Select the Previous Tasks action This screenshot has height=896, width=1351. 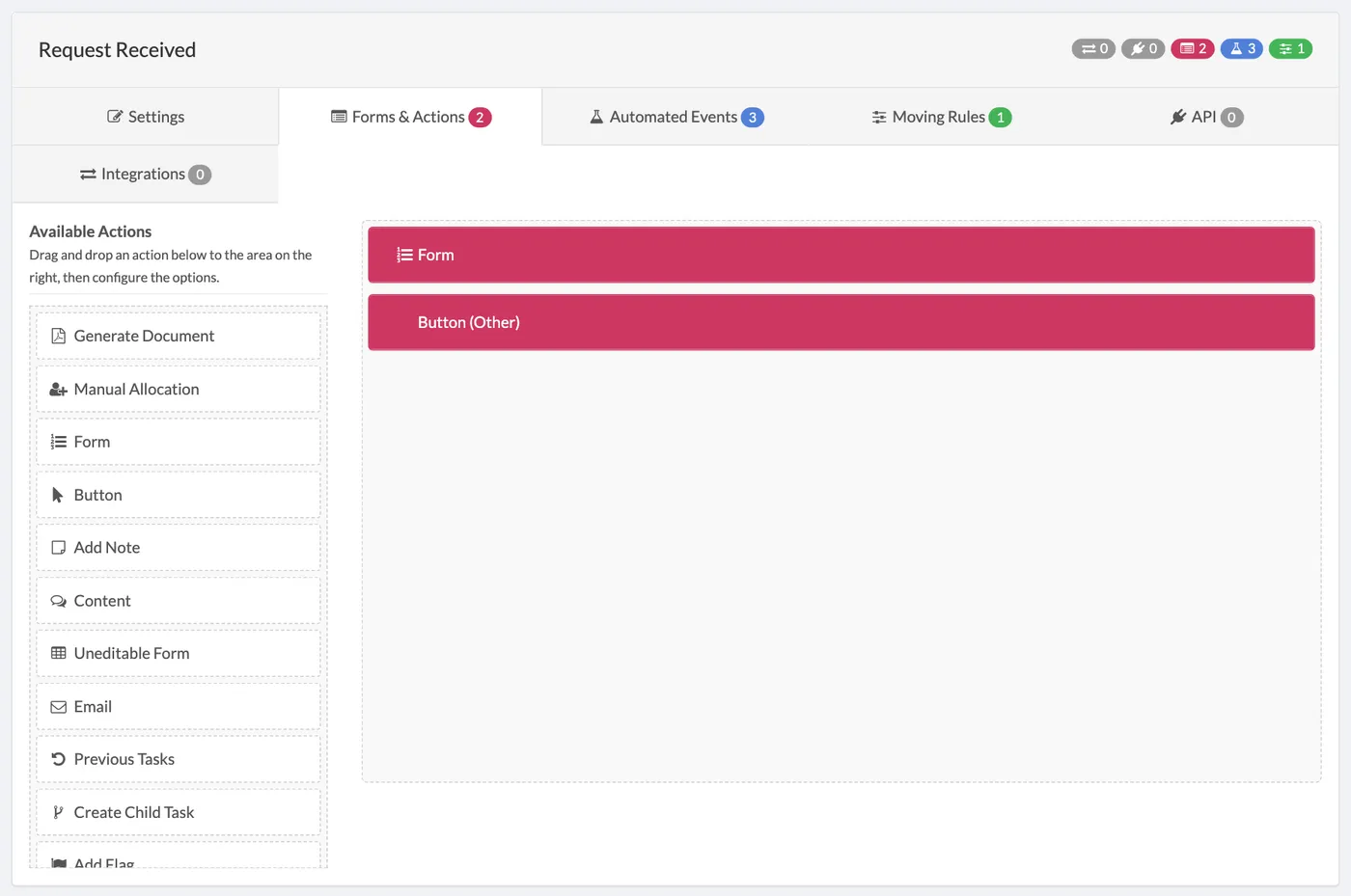[x=179, y=759]
